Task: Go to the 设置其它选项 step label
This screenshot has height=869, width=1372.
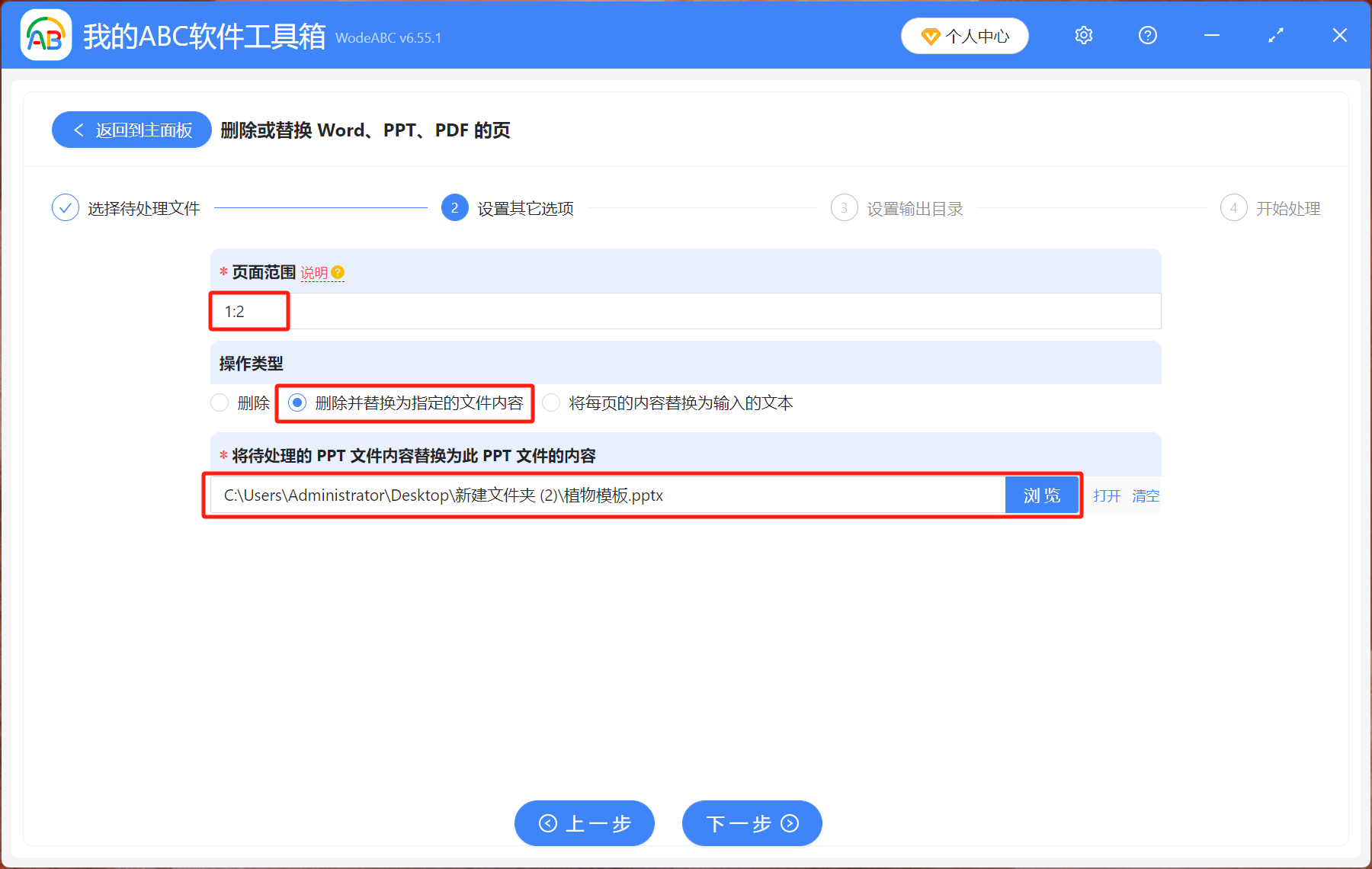Action: pos(524,208)
